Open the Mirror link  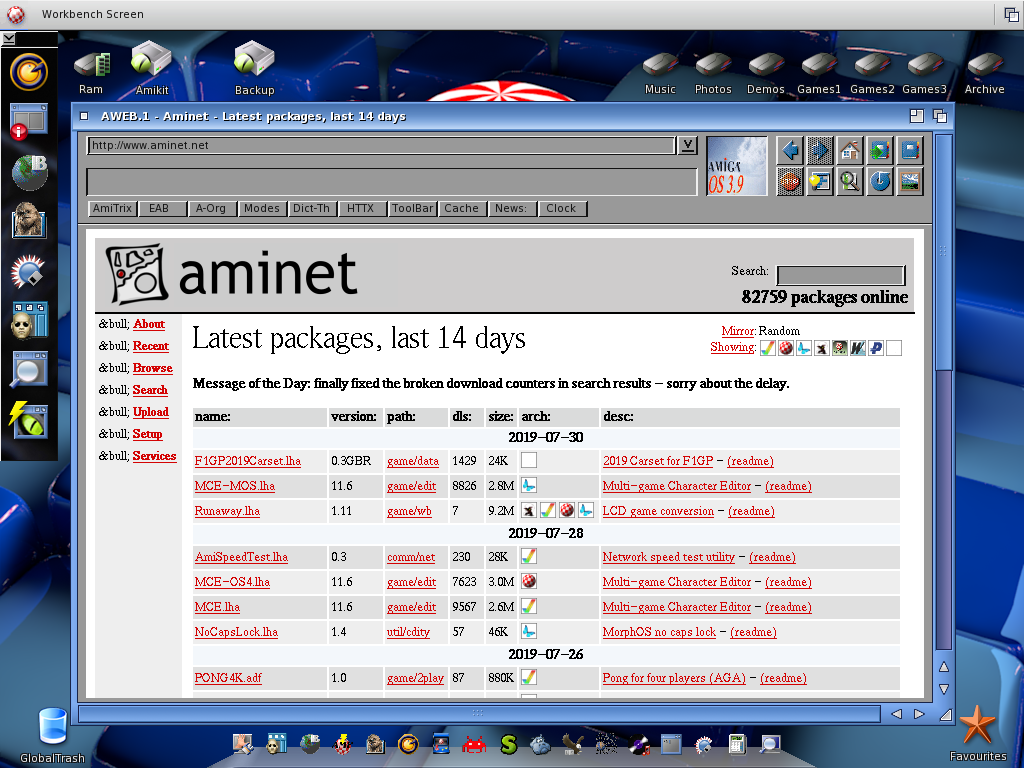[x=738, y=331]
